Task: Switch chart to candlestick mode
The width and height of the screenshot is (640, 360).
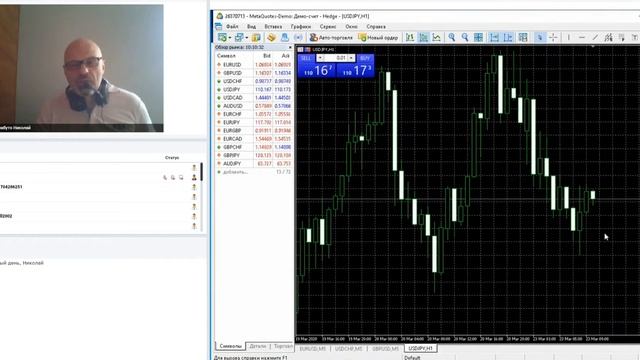Action: pyautogui.click(x=423, y=38)
